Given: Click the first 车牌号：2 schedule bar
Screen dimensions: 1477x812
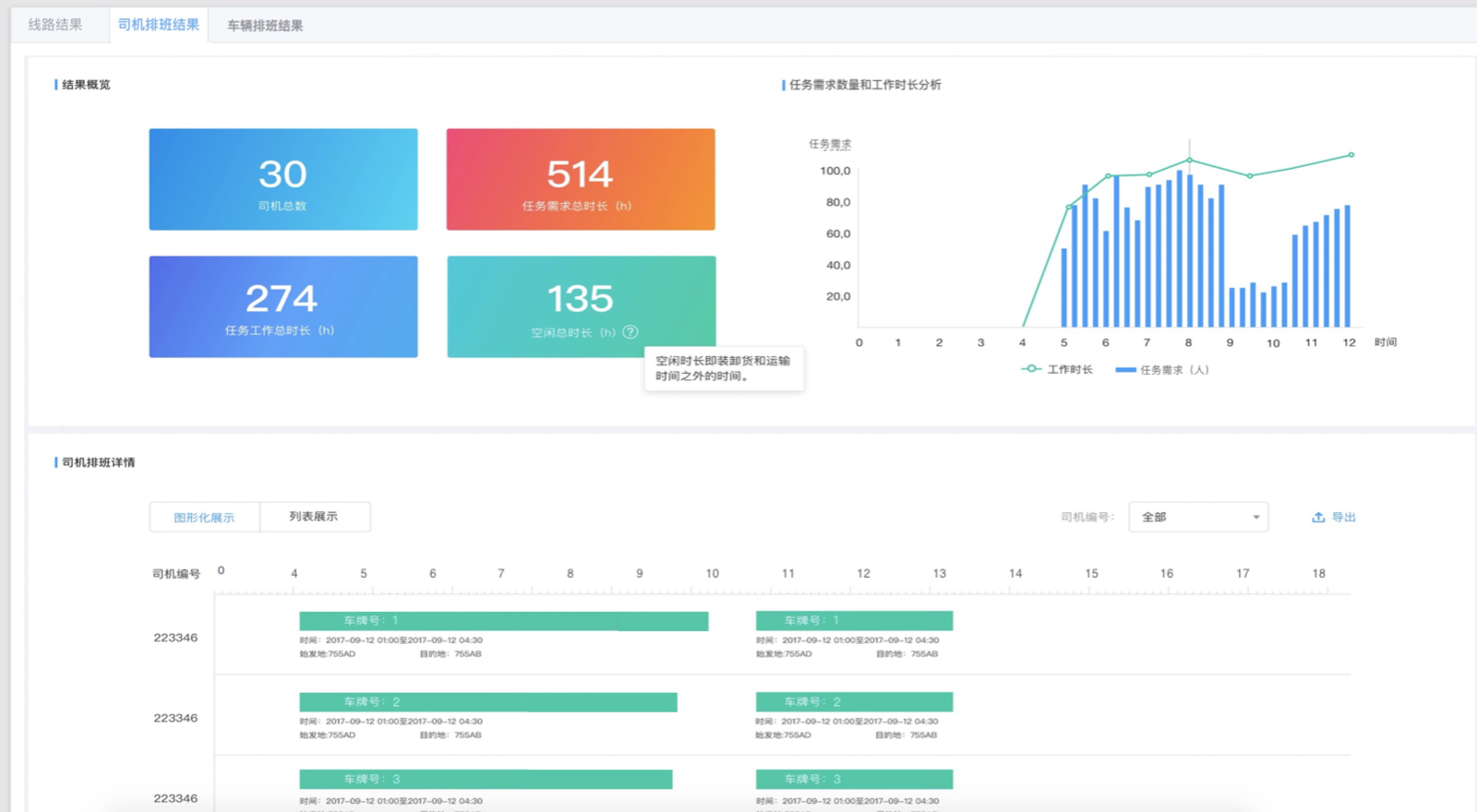Looking at the screenshot, I should click(488, 702).
